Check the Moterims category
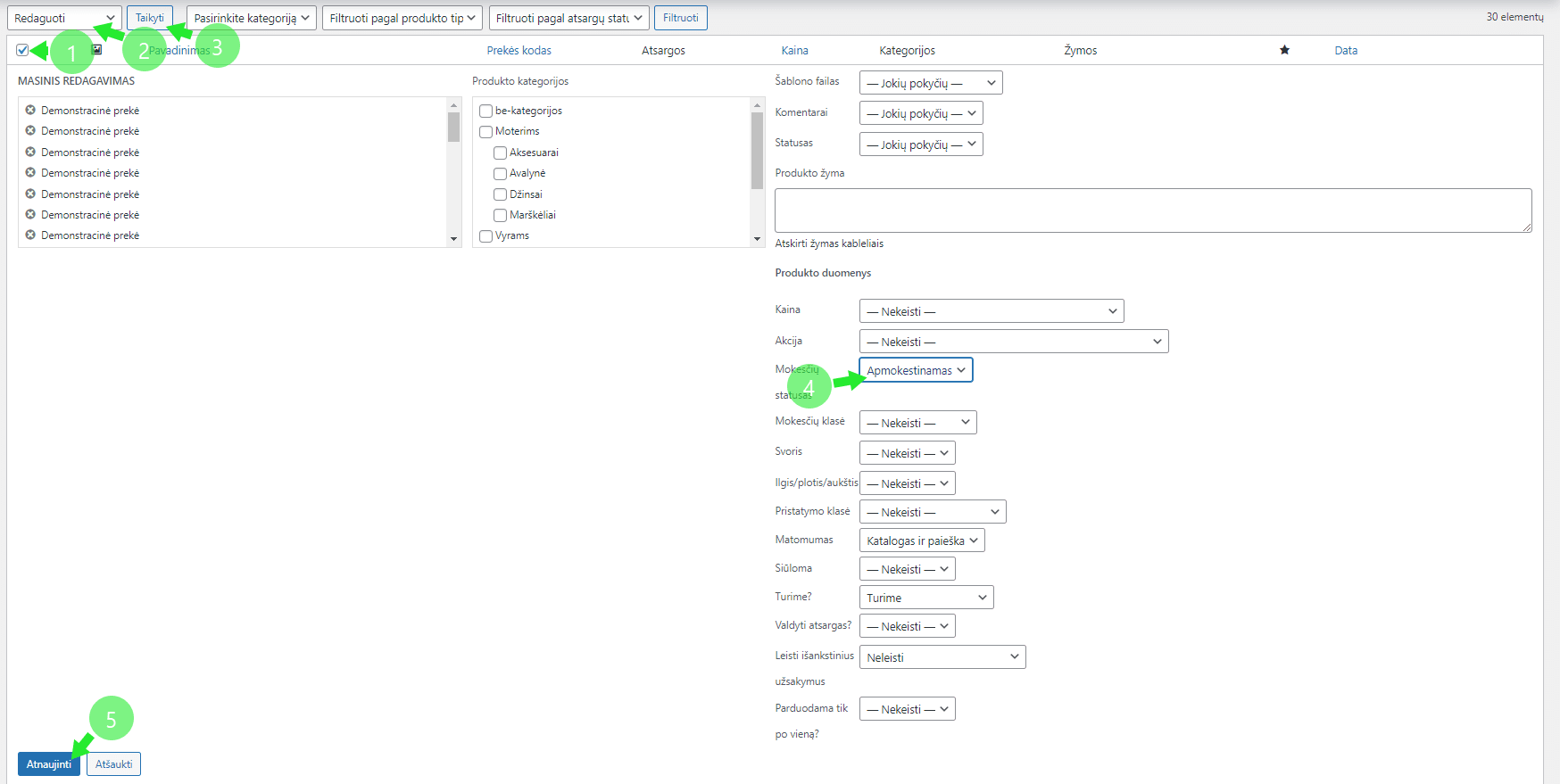This screenshot has height=784, width=1560. 486,132
